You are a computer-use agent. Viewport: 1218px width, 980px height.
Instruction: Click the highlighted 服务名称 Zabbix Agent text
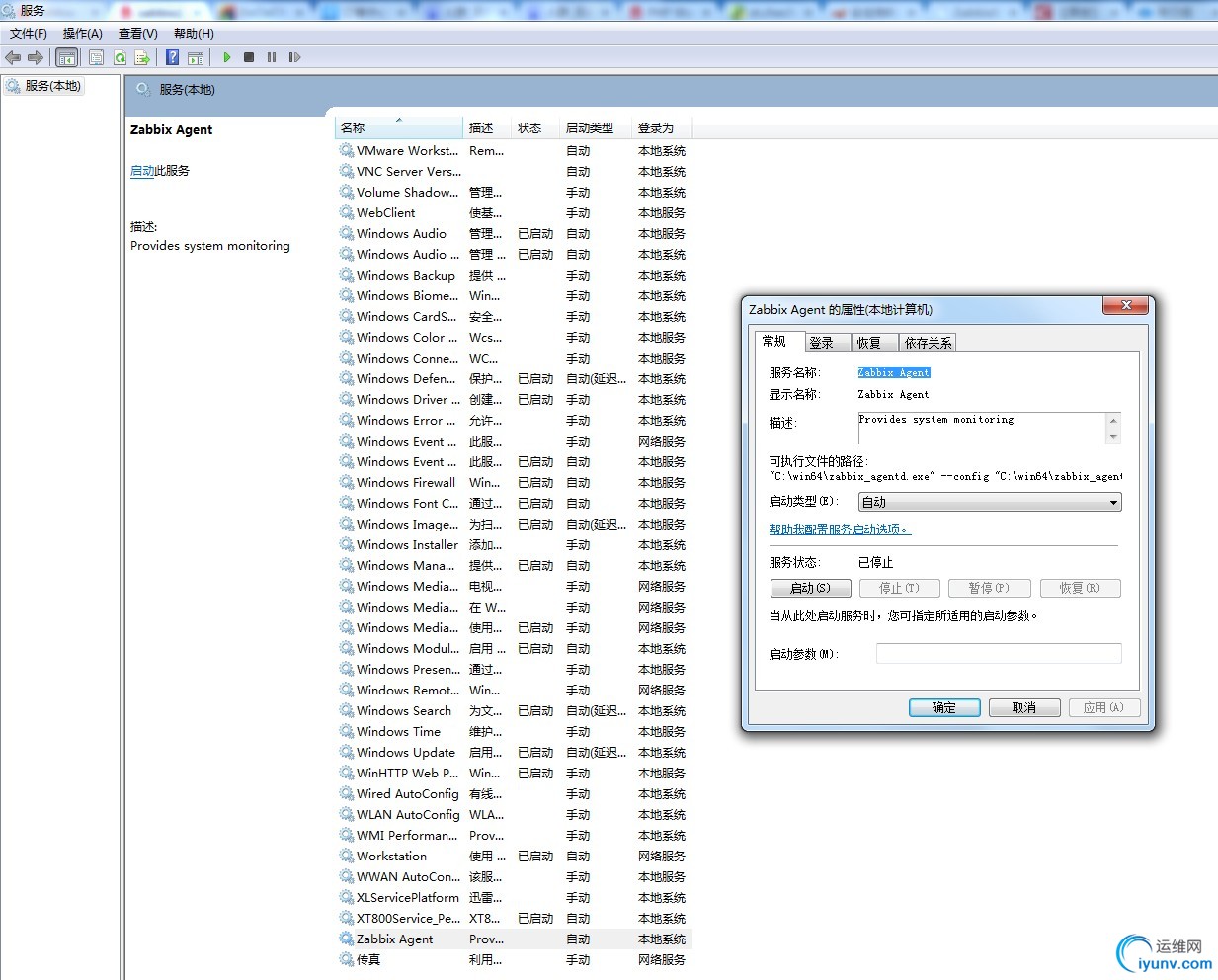[894, 372]
